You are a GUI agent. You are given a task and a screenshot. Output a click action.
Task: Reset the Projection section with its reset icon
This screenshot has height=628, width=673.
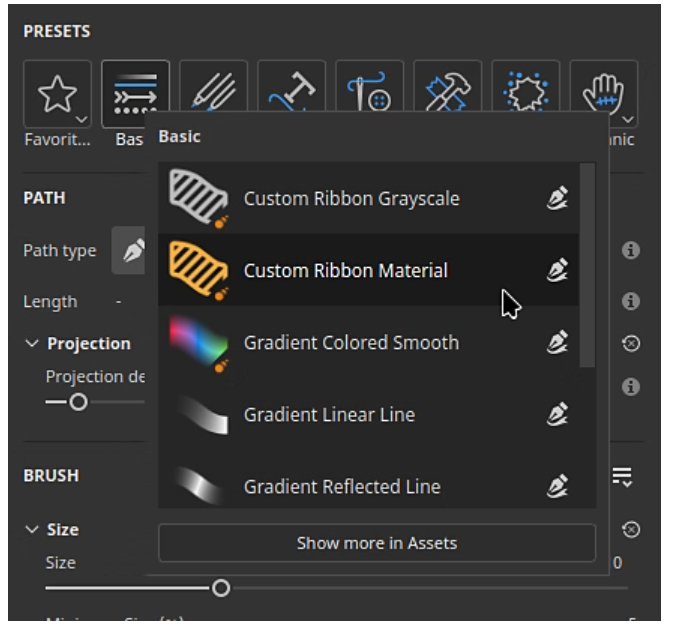(x=631, y=343)
